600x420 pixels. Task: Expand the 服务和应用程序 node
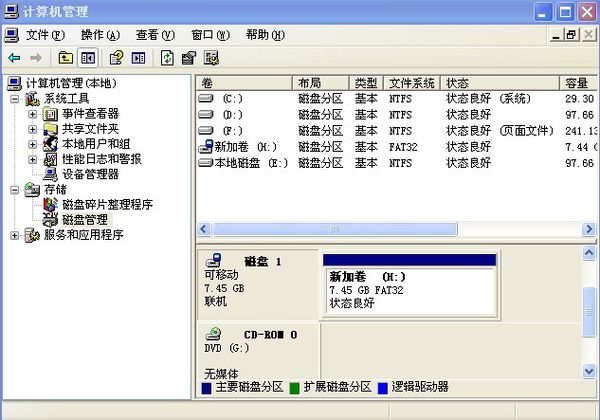pyautogui.click(x=14, y=235)
